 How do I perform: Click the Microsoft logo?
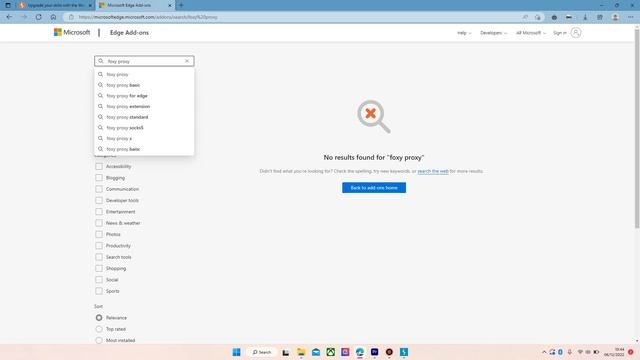click(72, 32)
